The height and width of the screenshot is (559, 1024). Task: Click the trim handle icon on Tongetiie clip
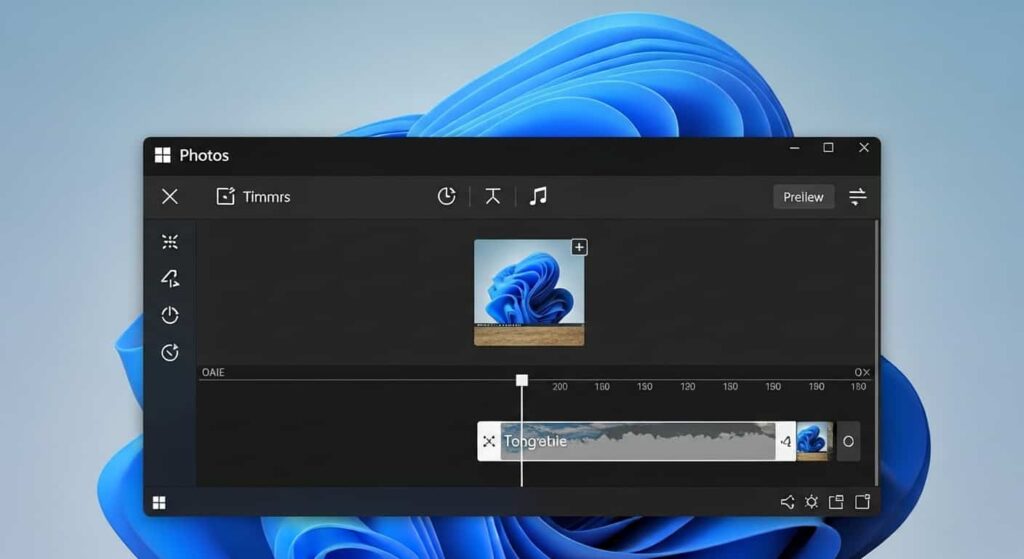(x=488, y=441)
